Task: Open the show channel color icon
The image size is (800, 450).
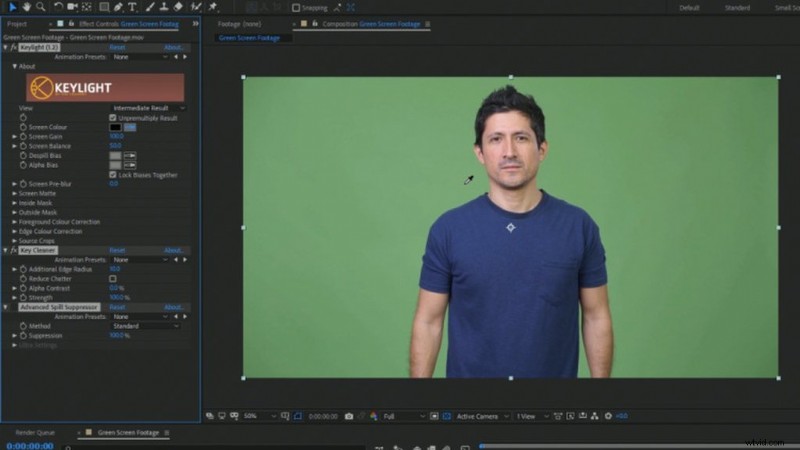Action: click(x=374, y=416)
